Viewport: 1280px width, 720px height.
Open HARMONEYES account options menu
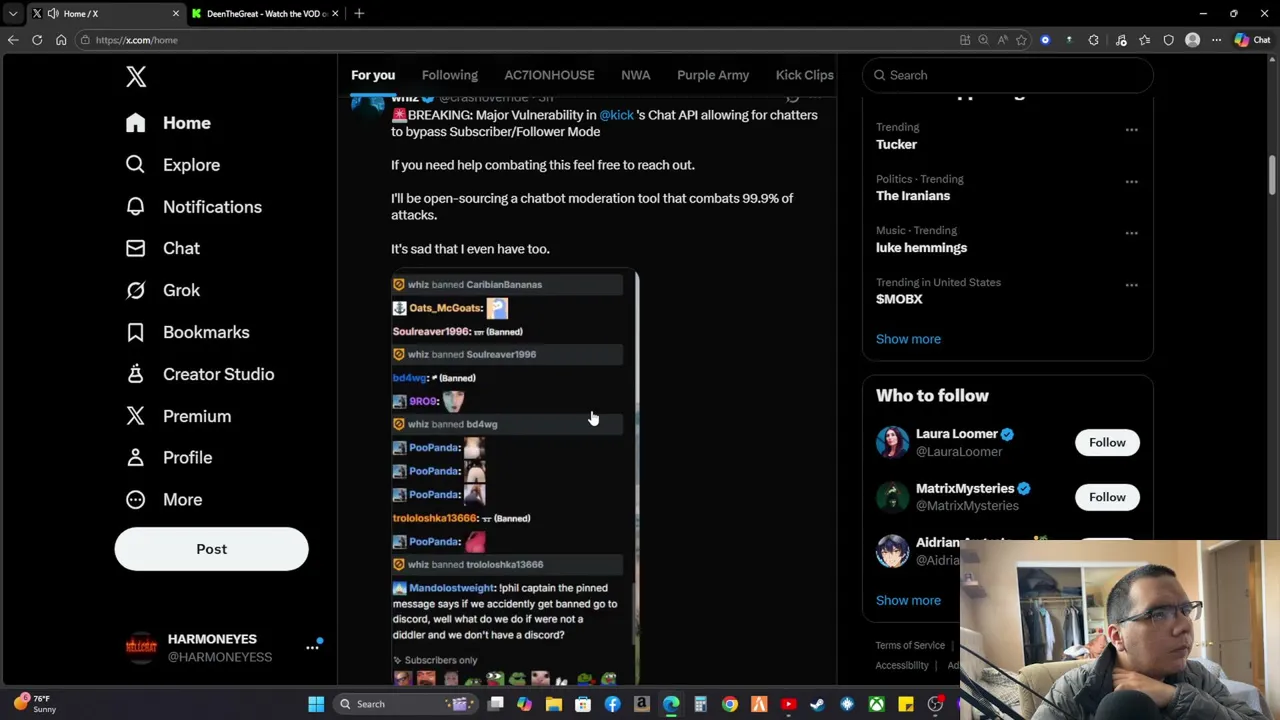coord(312,648)
